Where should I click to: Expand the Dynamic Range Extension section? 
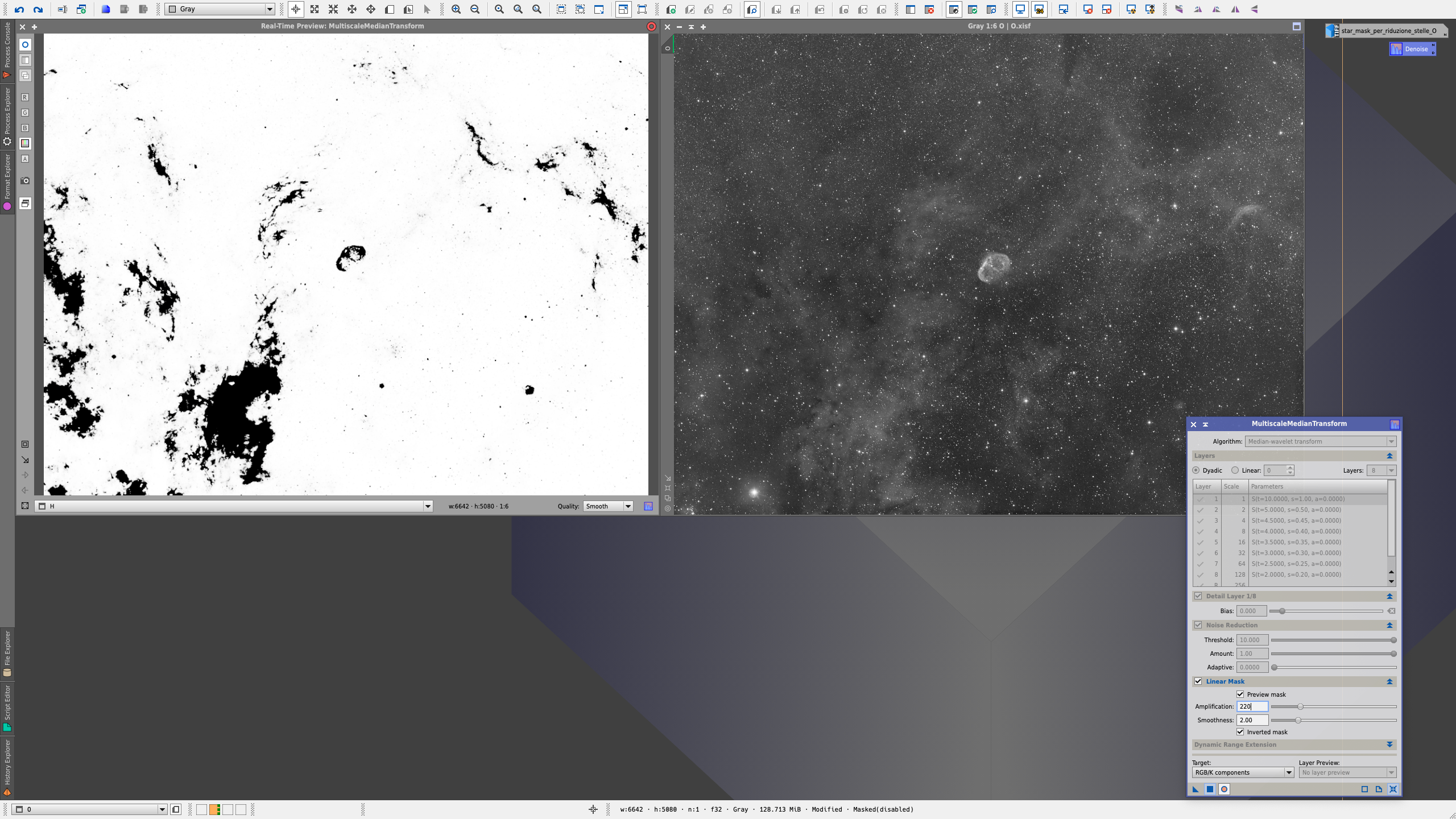pyautogui.click(x=1389, y=744)
